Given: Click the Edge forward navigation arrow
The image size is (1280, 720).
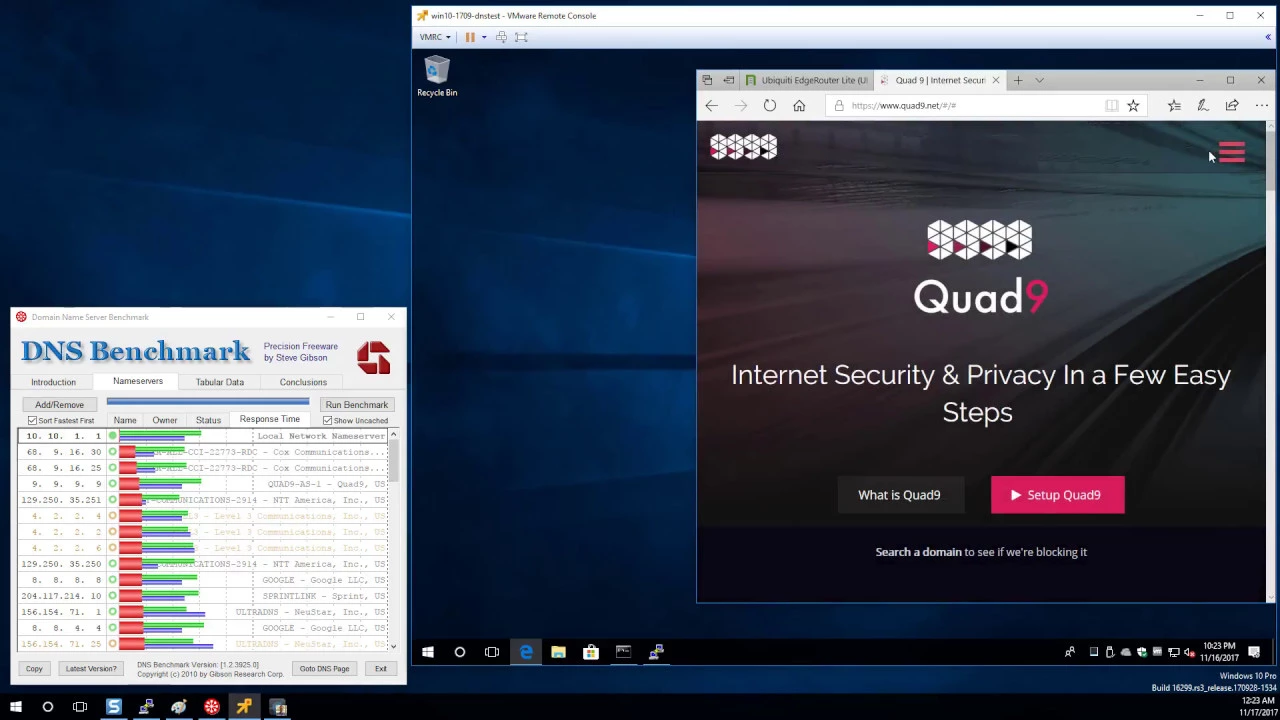Looking at the screenshot, I should point(741,106).
